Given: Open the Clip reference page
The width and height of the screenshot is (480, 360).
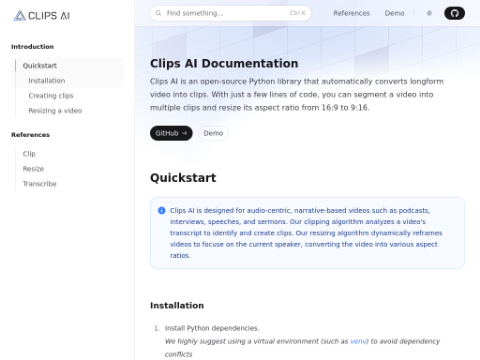Looking at the screenshot, I should coord(29,154).
